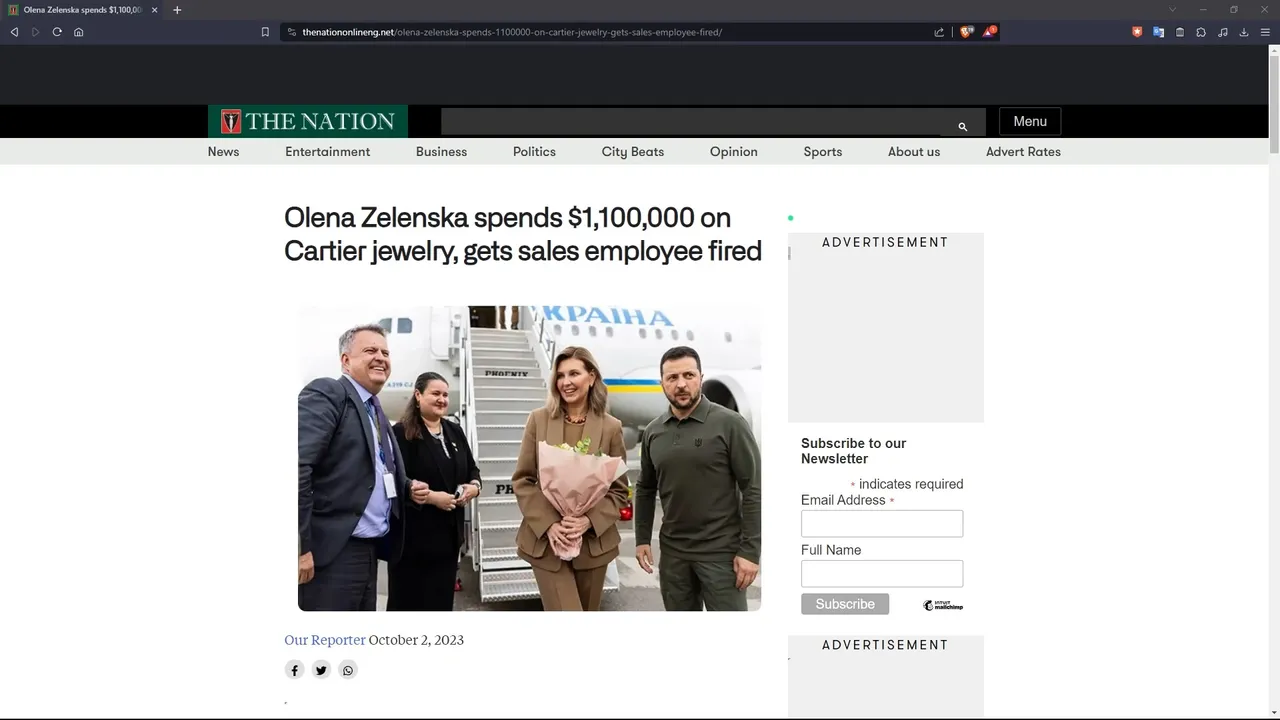The width and height of the screenshot is (1280, 720).
Task: Open the clipboard extension icon
Action: click(x=1180, y=32)
